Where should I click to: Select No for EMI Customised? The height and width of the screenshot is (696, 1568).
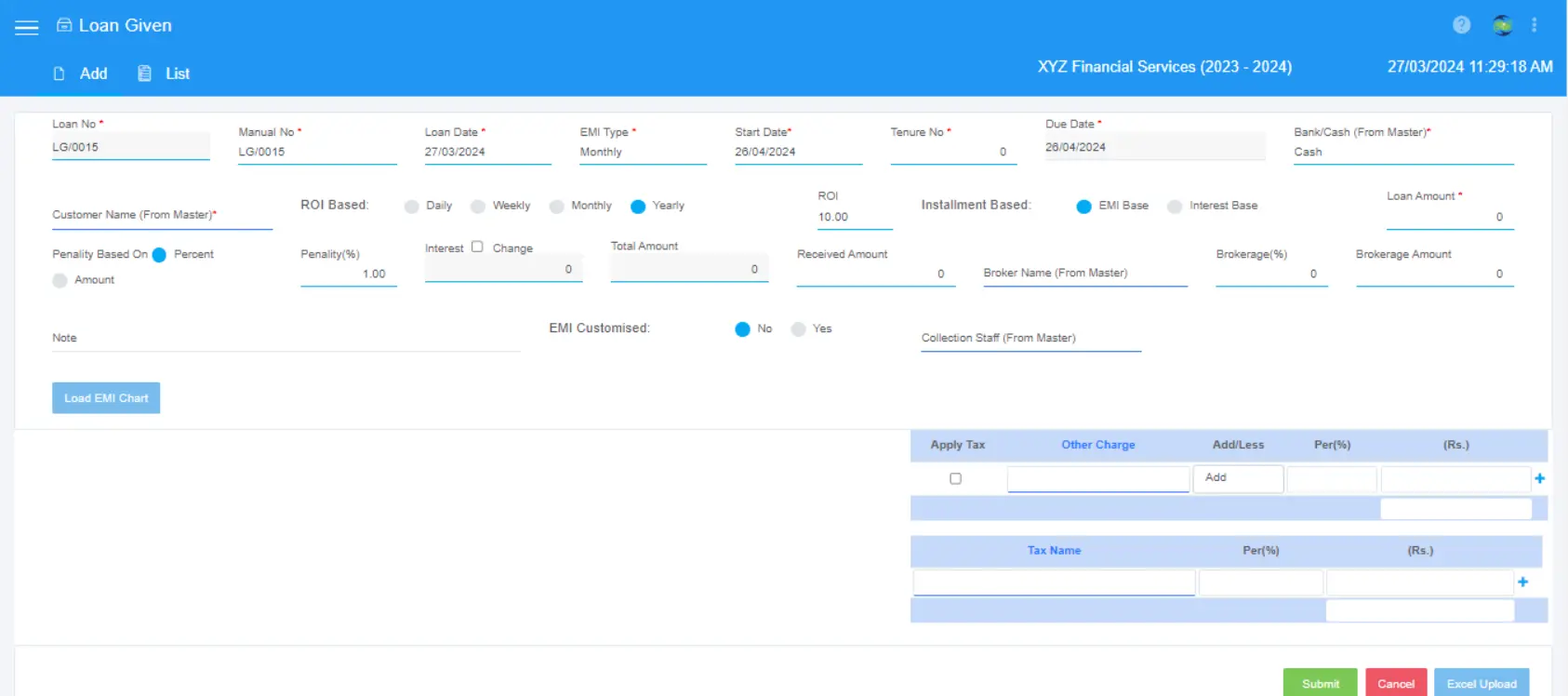[x=742, y=329]
